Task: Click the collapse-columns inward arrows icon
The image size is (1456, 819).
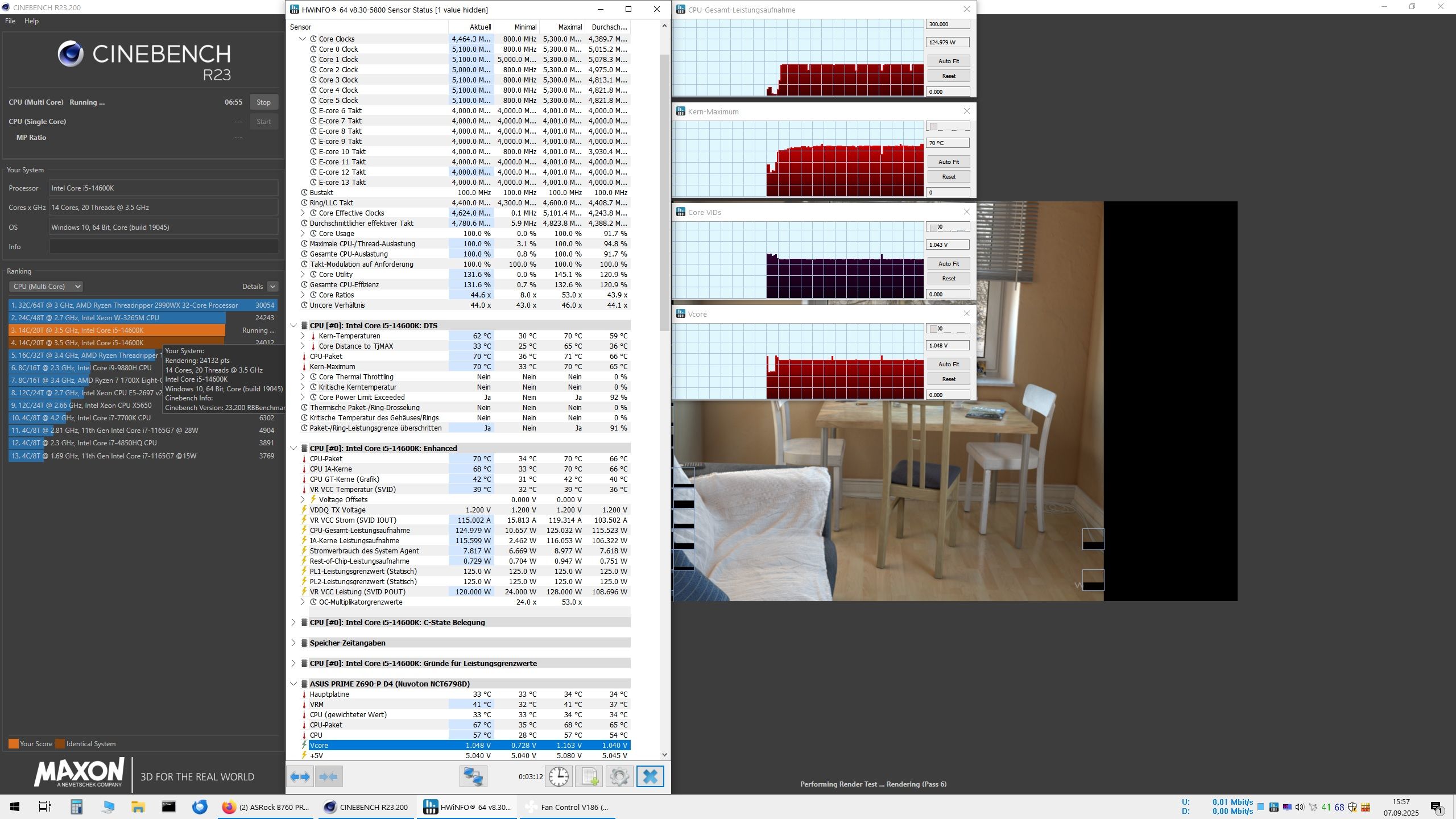Action: pyautogui.click(x=329, y=776)
